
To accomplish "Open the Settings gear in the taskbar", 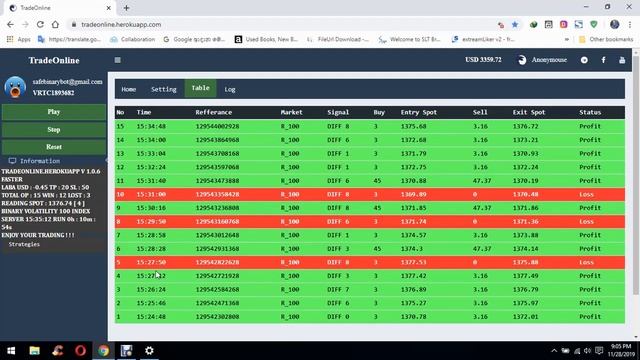I will (149, 351).
